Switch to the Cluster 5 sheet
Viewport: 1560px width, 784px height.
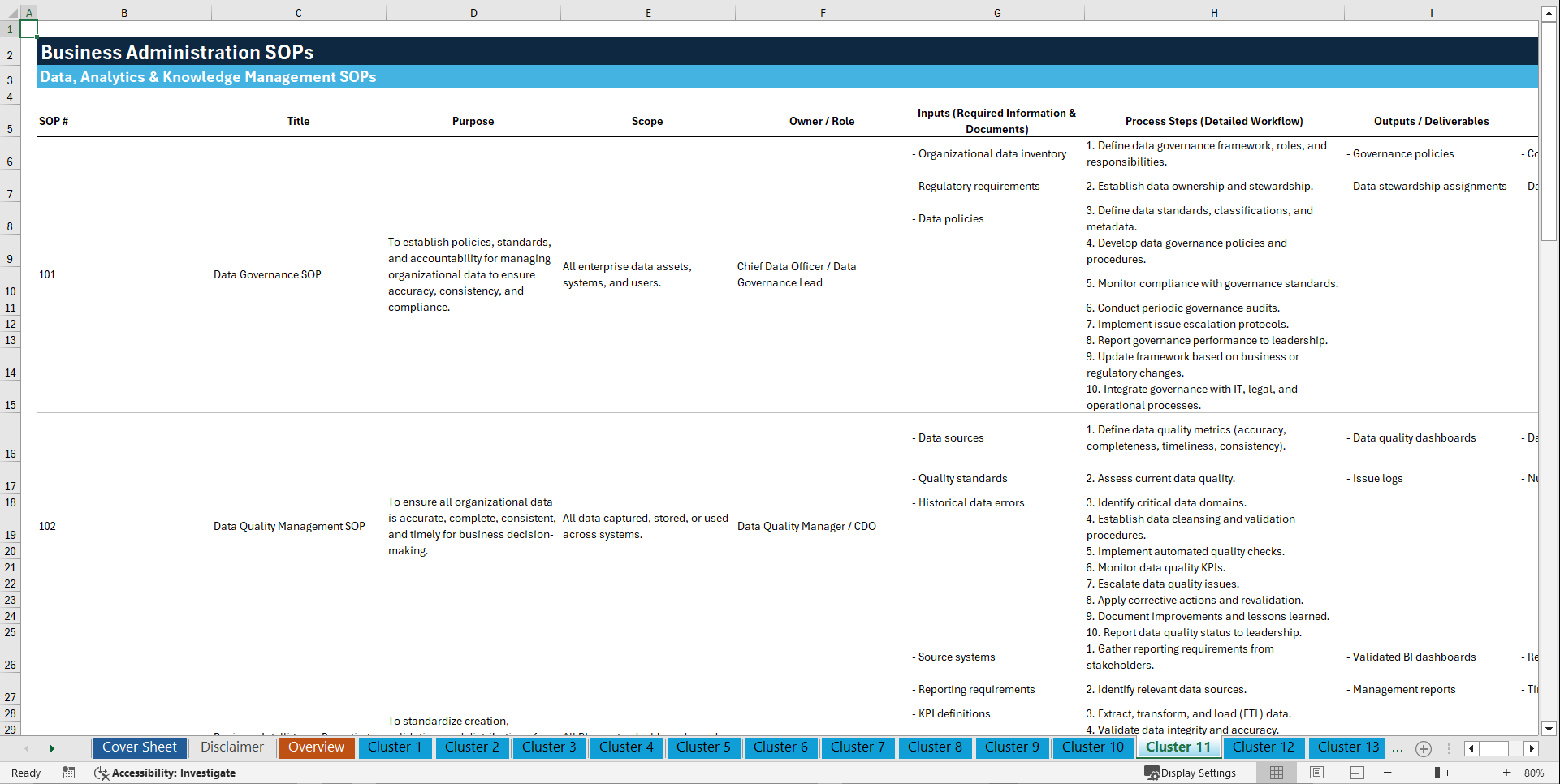(x=703, y=747)
